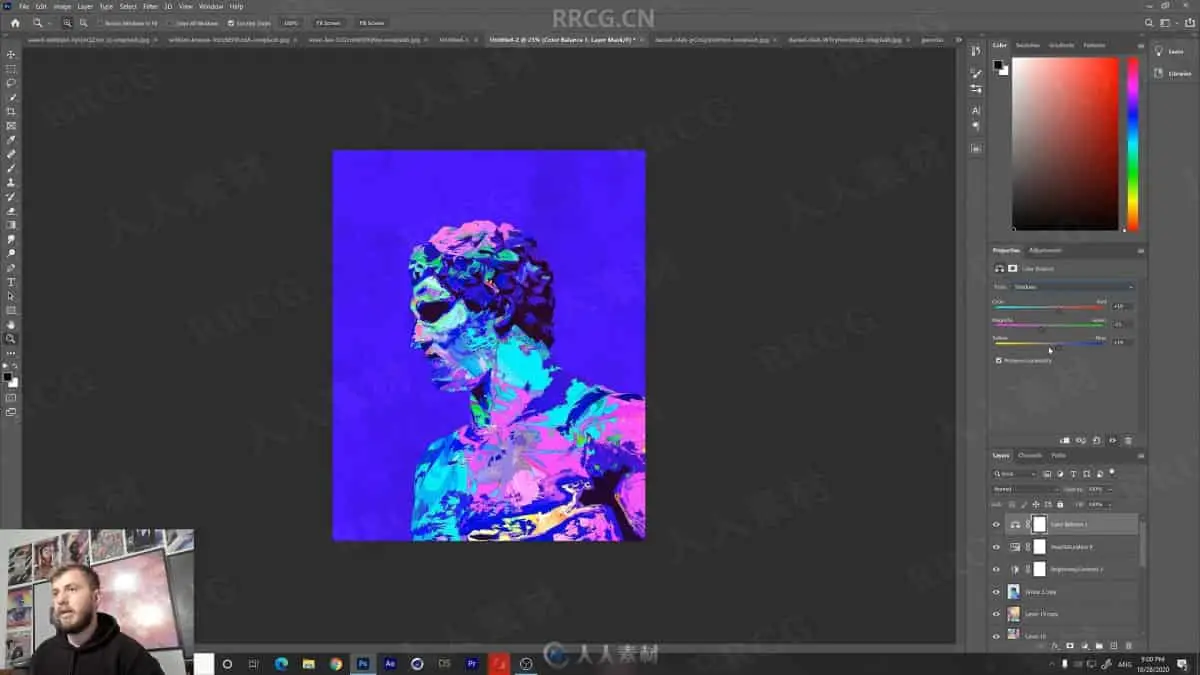Screen dimensions: 1200x675
Task: Toggle the Preserve Luminosity checkbox
Action: point(998,360)
